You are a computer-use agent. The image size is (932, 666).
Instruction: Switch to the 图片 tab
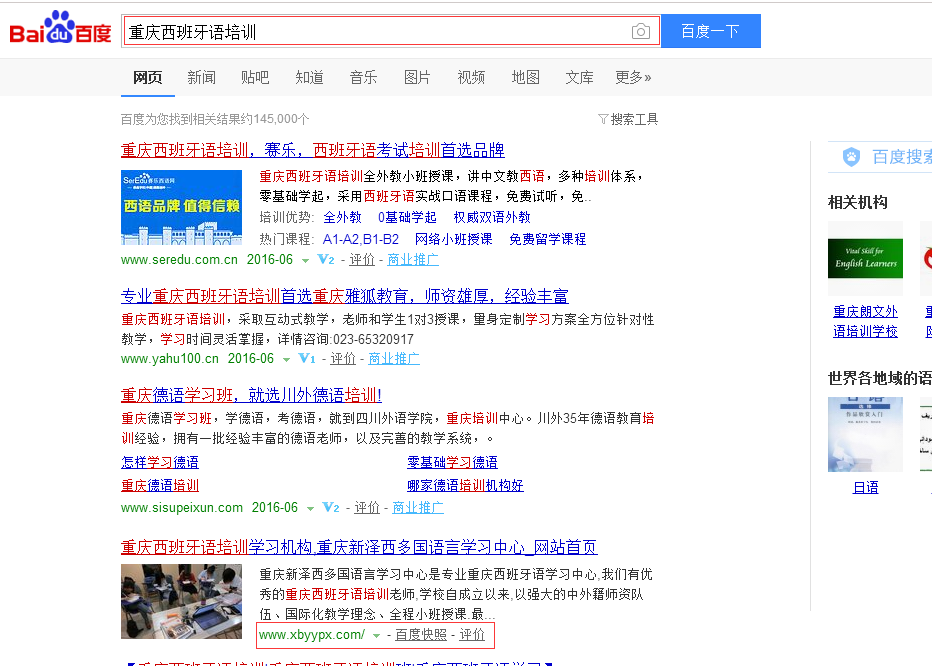[x=417, y=77]
